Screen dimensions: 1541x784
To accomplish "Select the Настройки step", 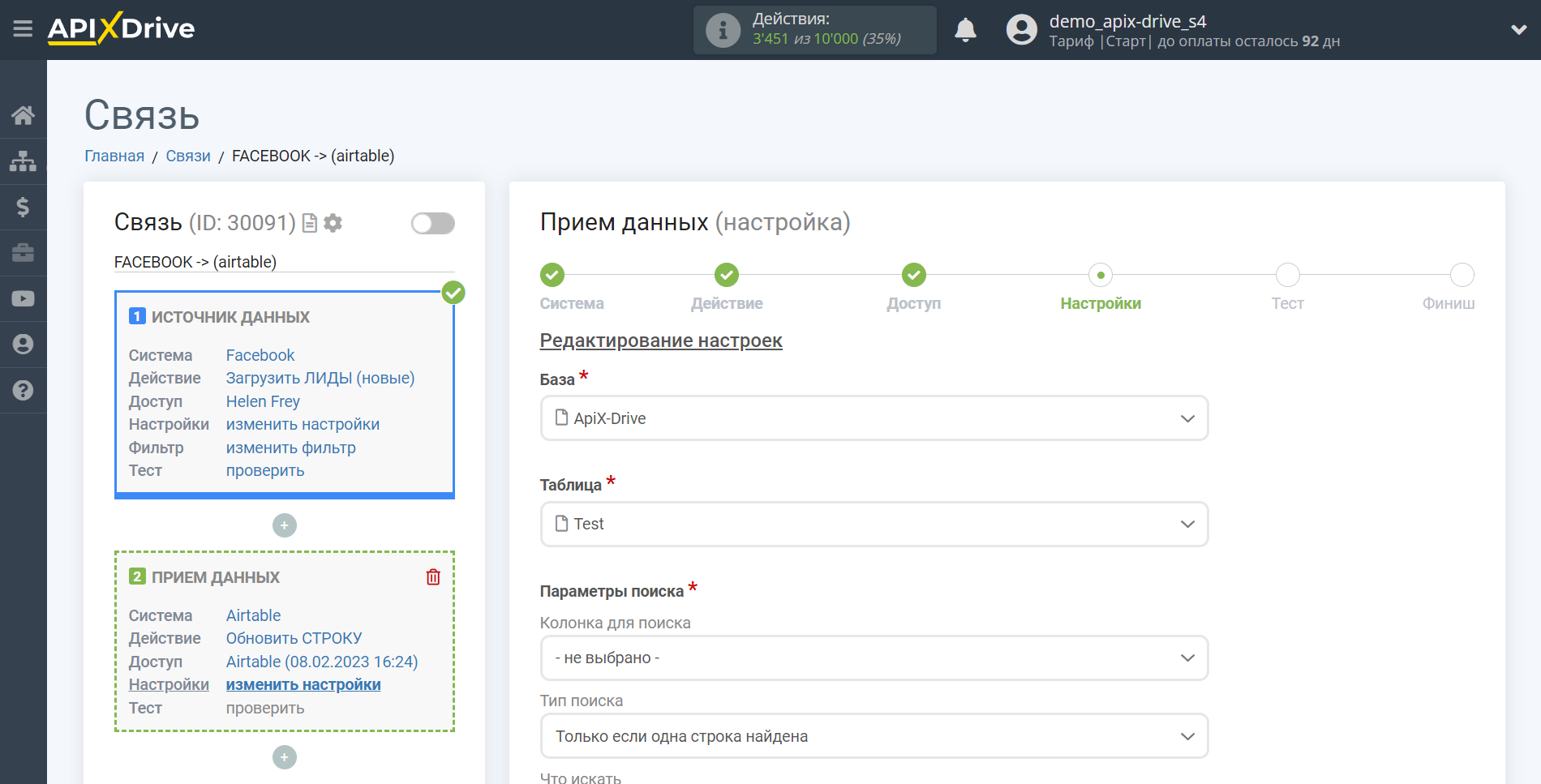I will point(1101,275).
